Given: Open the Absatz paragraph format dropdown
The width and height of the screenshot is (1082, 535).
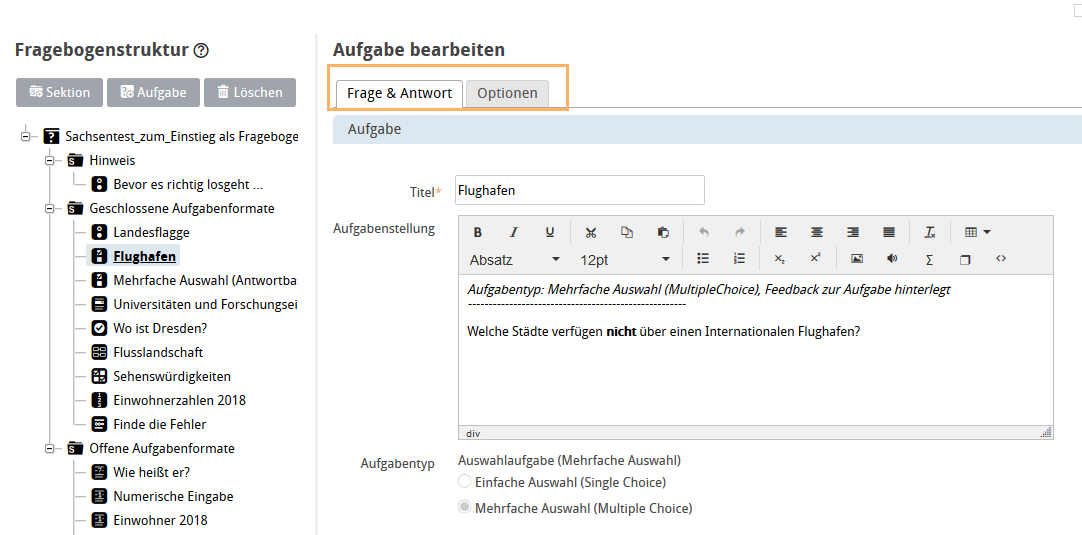Looking at the screenshot, I should (x=515, y=260).
